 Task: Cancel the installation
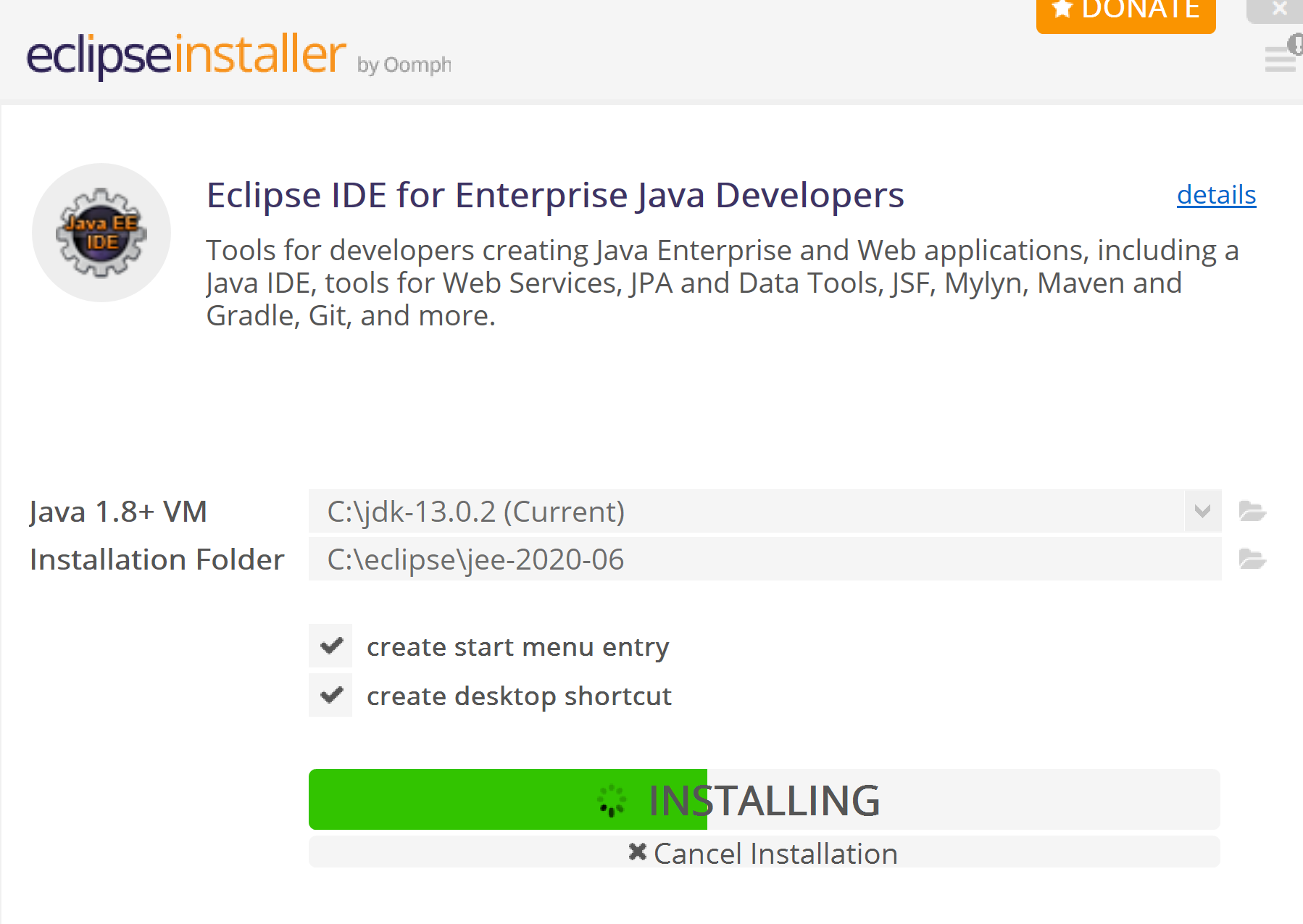[x=765, y=852]
